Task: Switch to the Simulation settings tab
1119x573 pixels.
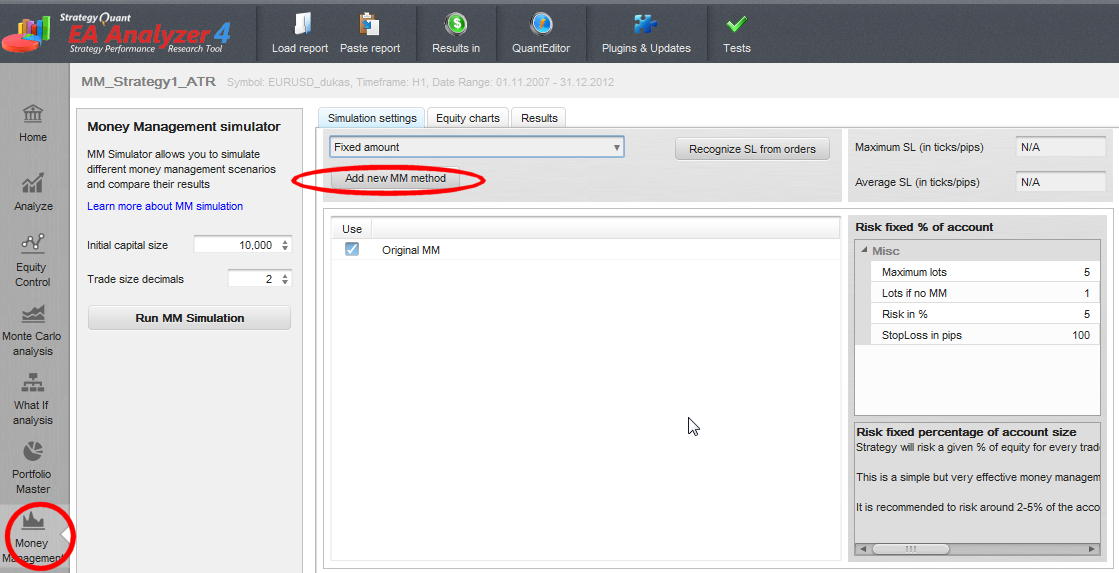Action: [372, 118]
